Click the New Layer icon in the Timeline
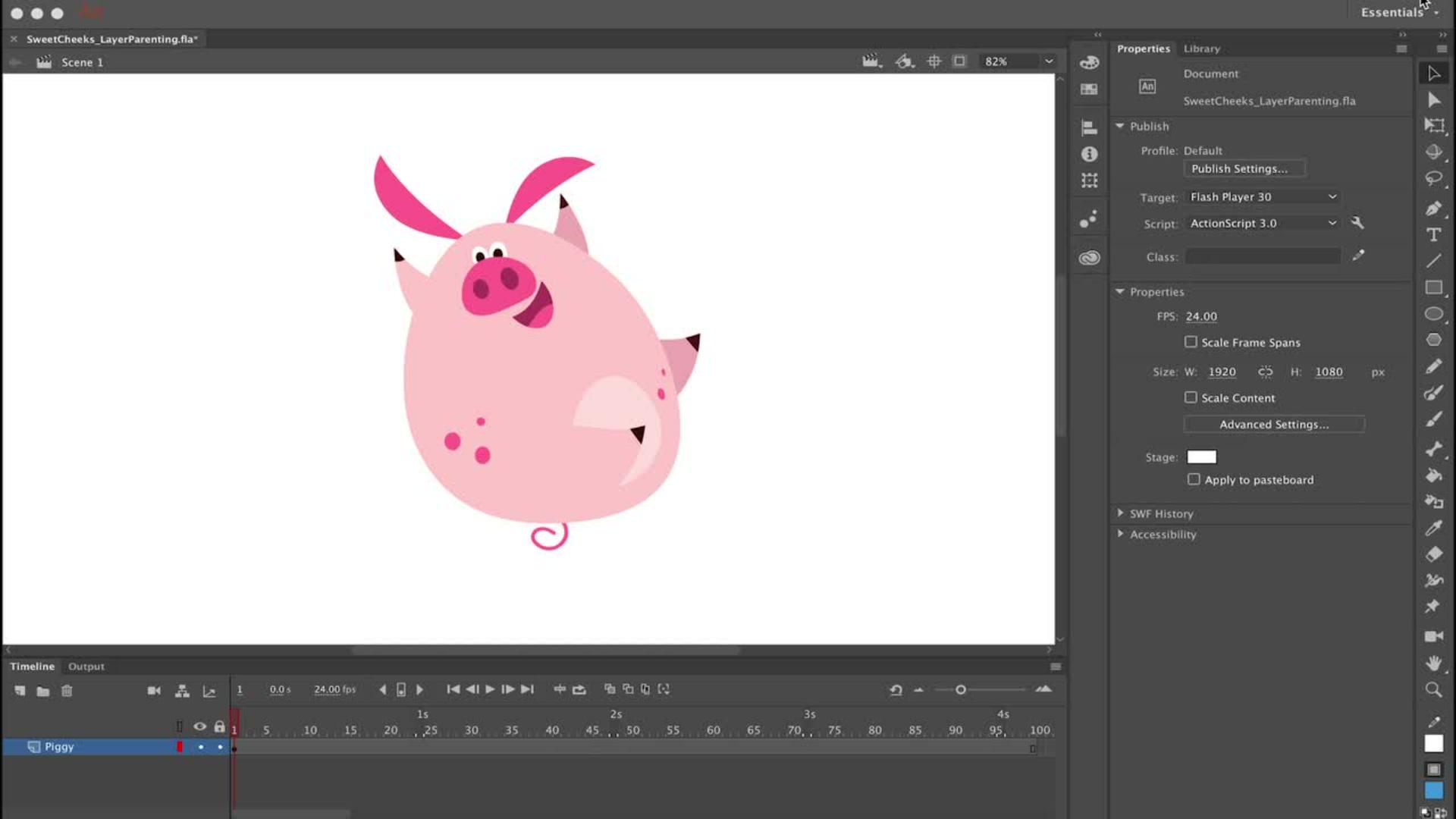Image resolution: width=1456 pixels, height=819 pixels. (x=20, y=691)
